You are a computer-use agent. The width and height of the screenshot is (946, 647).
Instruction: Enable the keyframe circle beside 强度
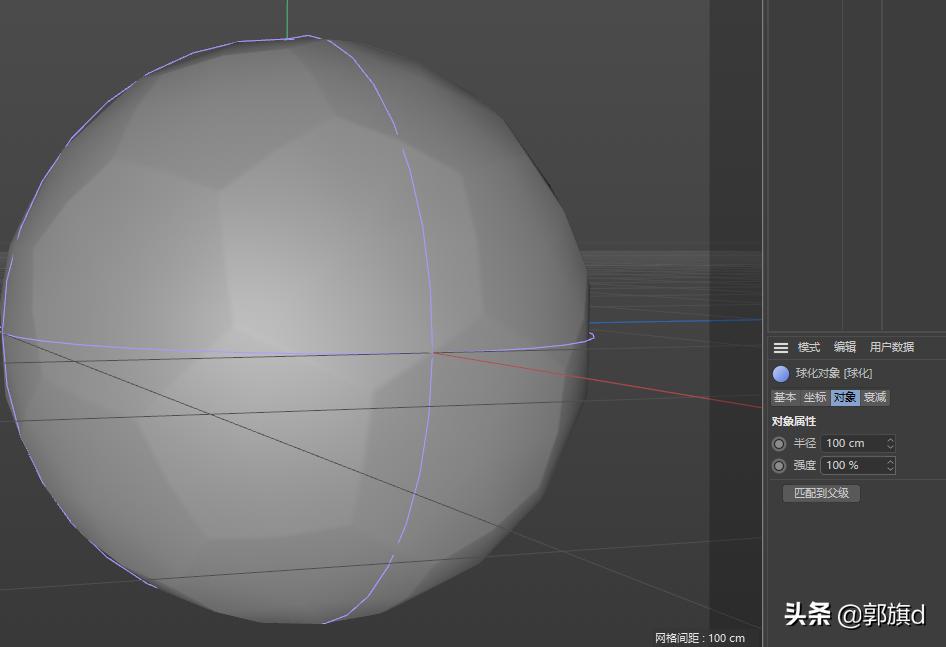pos(779,465)
